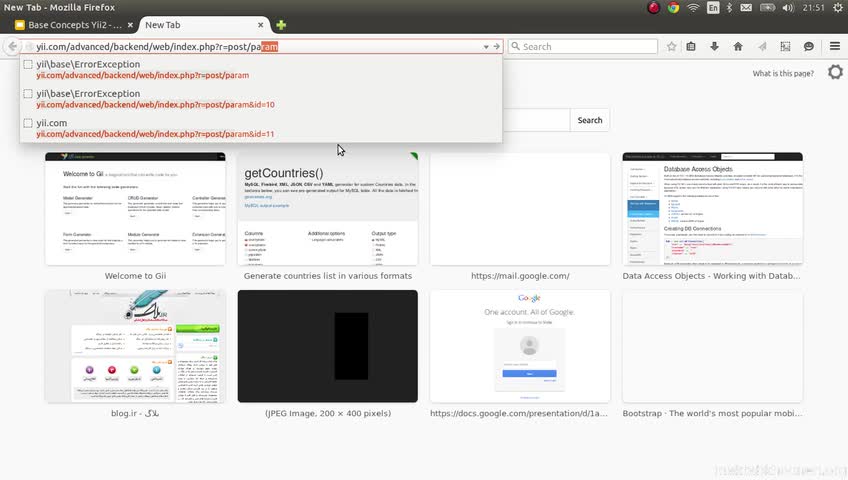Click Bootstrap world's most popular caption

[x=712, y=414]
